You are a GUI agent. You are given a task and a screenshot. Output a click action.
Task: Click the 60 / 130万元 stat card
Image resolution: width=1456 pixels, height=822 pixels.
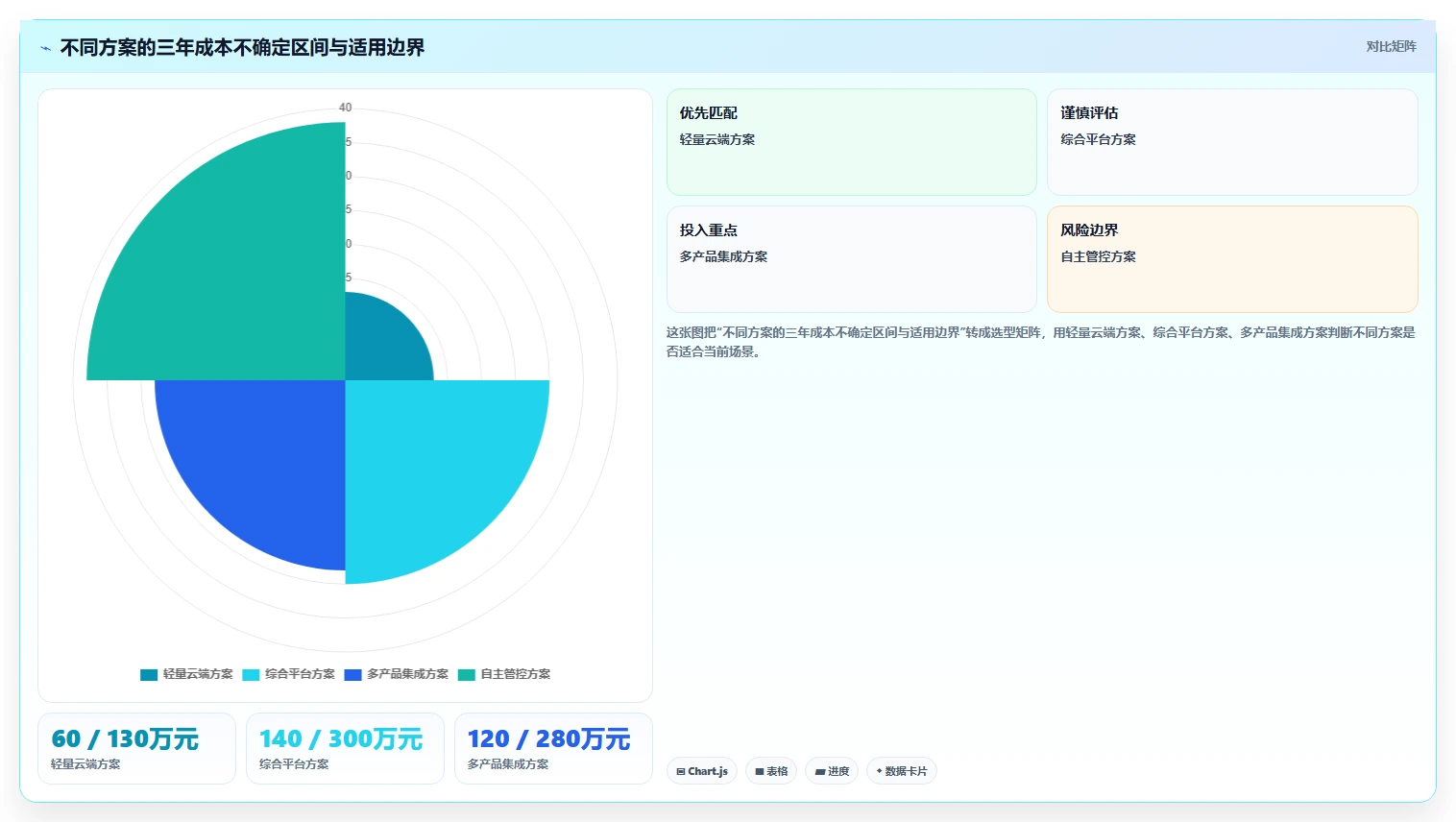pos(136,748)
